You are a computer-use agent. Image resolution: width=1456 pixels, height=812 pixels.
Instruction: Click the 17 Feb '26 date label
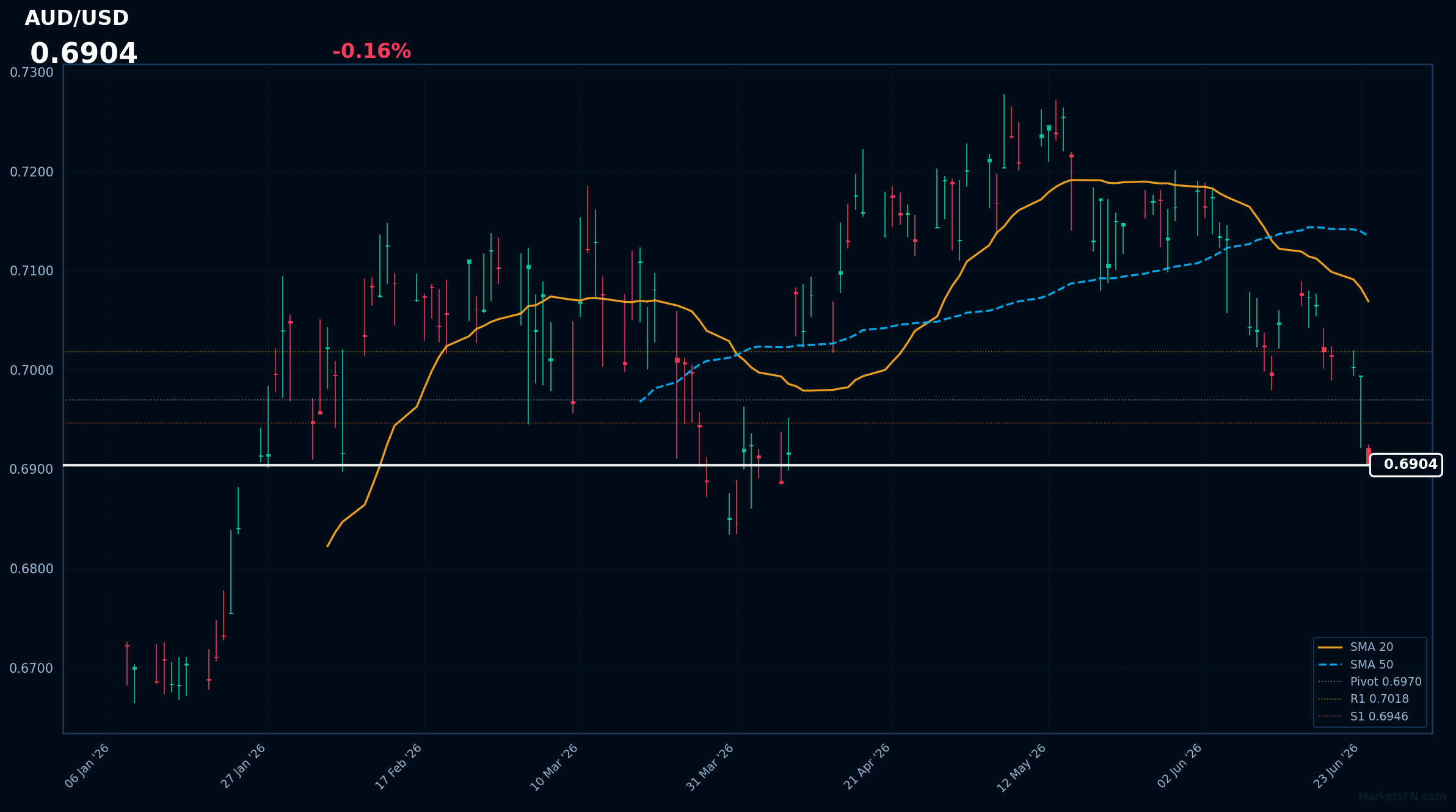[399, 767]
